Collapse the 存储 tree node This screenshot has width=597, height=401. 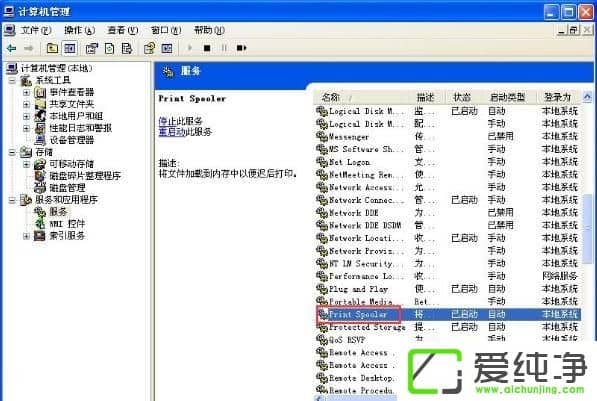tap(12, 152)
